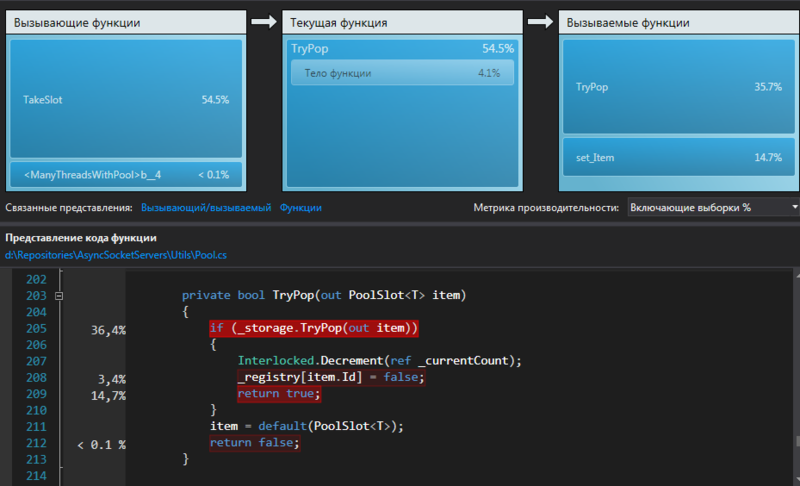Click the item = default(PoolSlot<T>) line
The image size is (800, 486).
(306, 427)
